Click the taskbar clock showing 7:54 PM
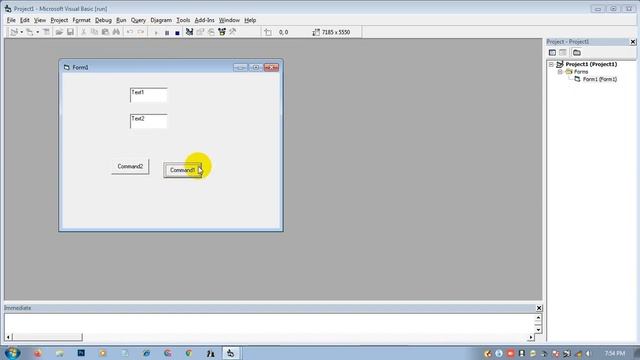Screen dimensions: 640x360 (x=615, y=353)
